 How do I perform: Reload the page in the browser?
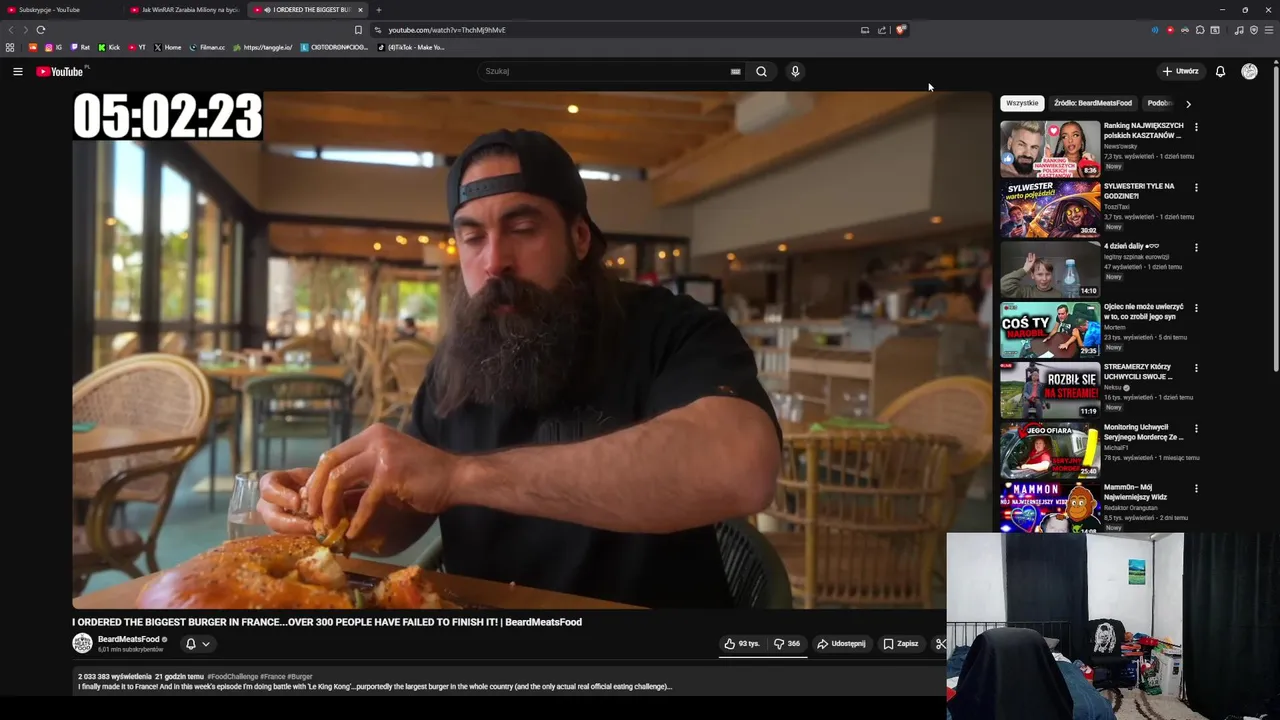(x=41, y=30)
